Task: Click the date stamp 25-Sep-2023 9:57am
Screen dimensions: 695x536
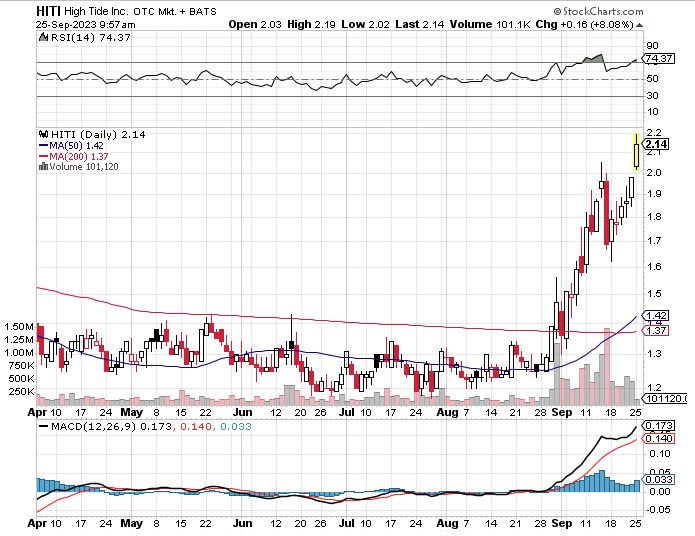Action: [86, 24]
